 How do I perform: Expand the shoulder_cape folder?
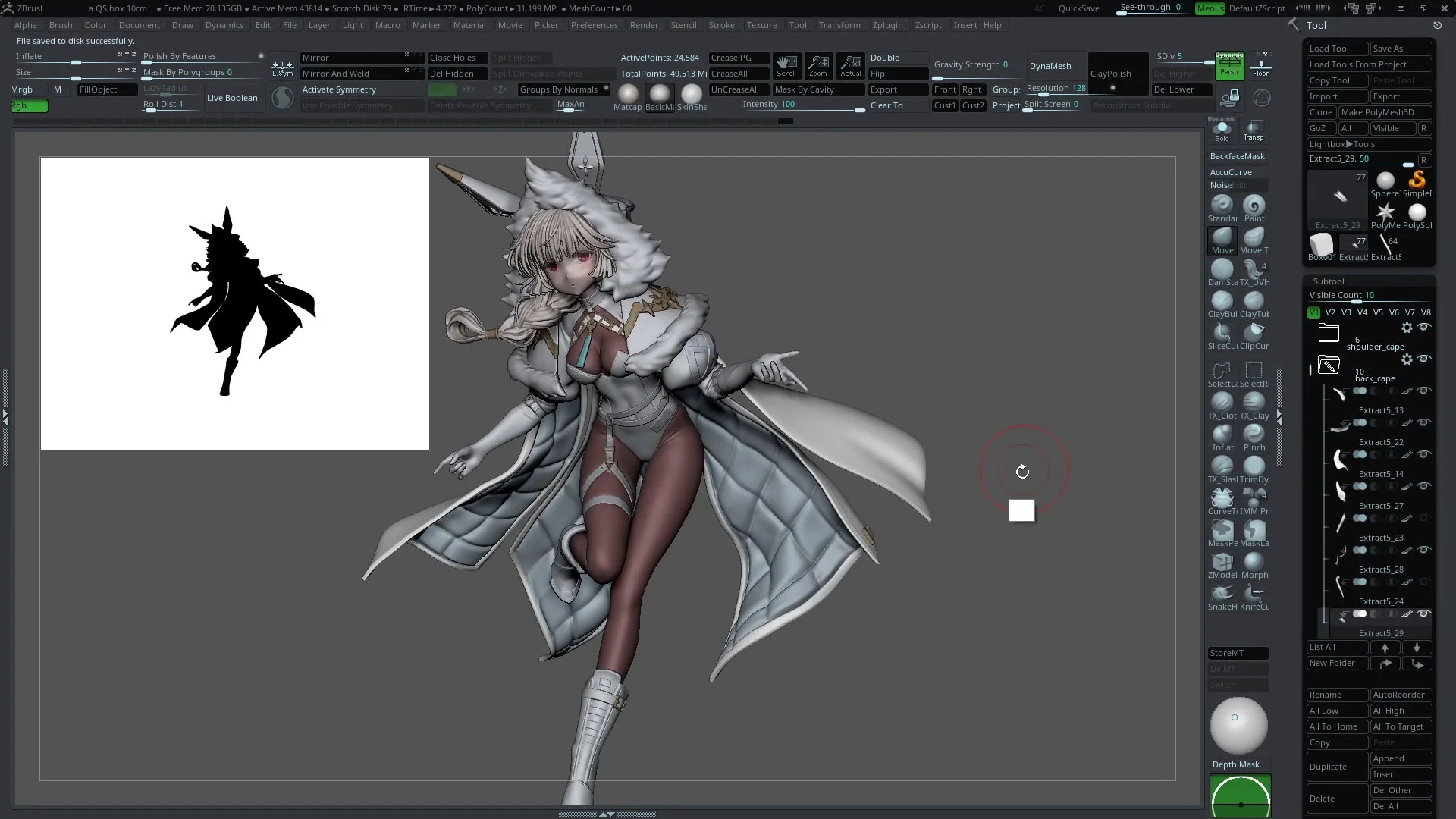point(1329,332)
